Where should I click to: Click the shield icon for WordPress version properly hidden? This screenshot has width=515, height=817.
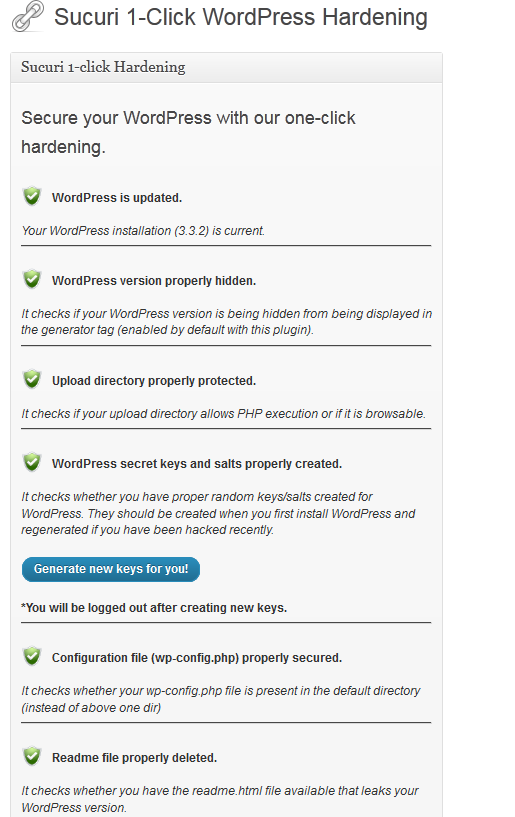pos(32,279)
